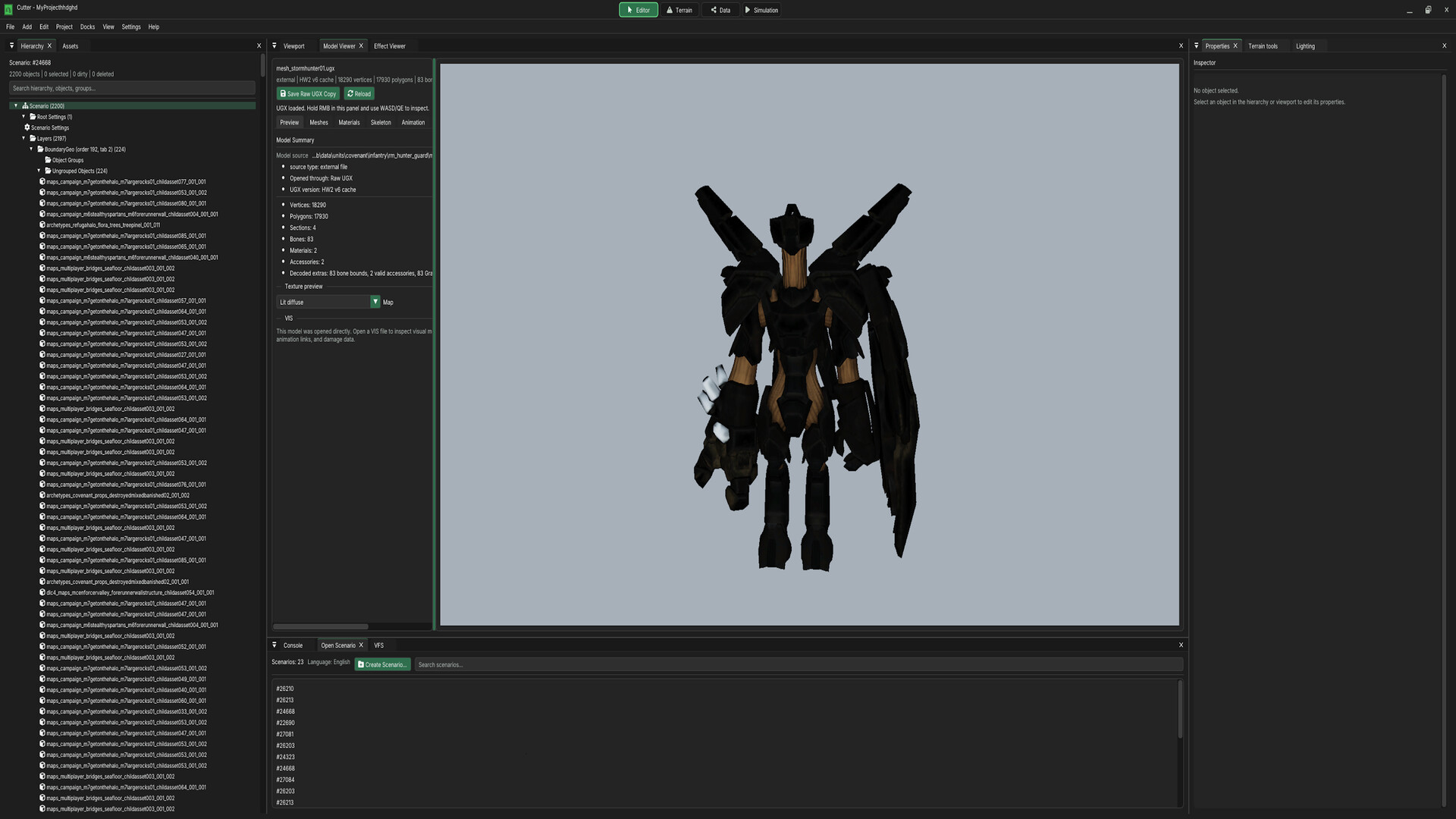Click the Scenario (2200) tree node icon
The height and width of the screenshot is (819, 1456).
pos(25,106)
